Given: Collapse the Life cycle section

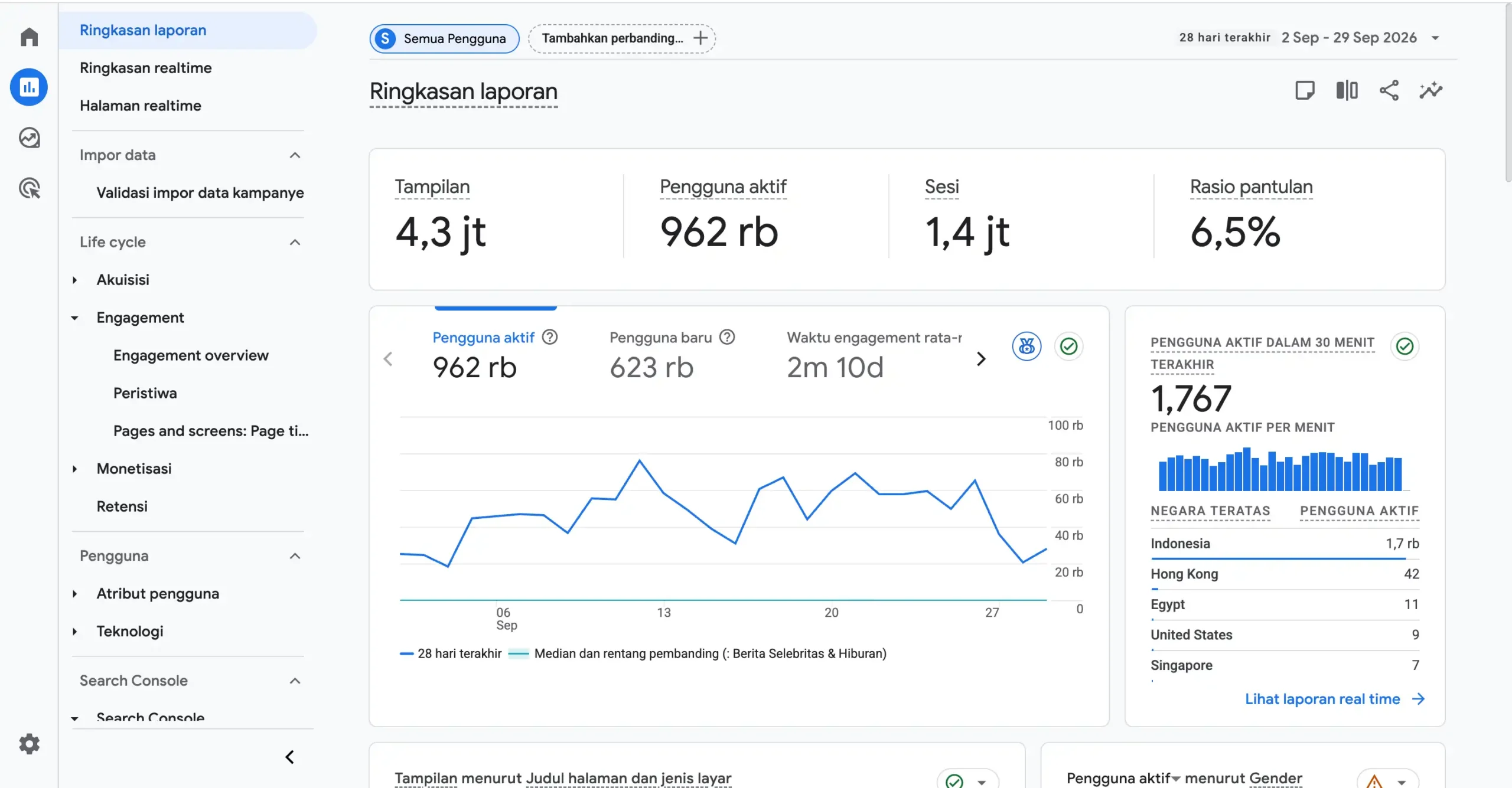Looking at the screenshot, I should tap(295, 242).
